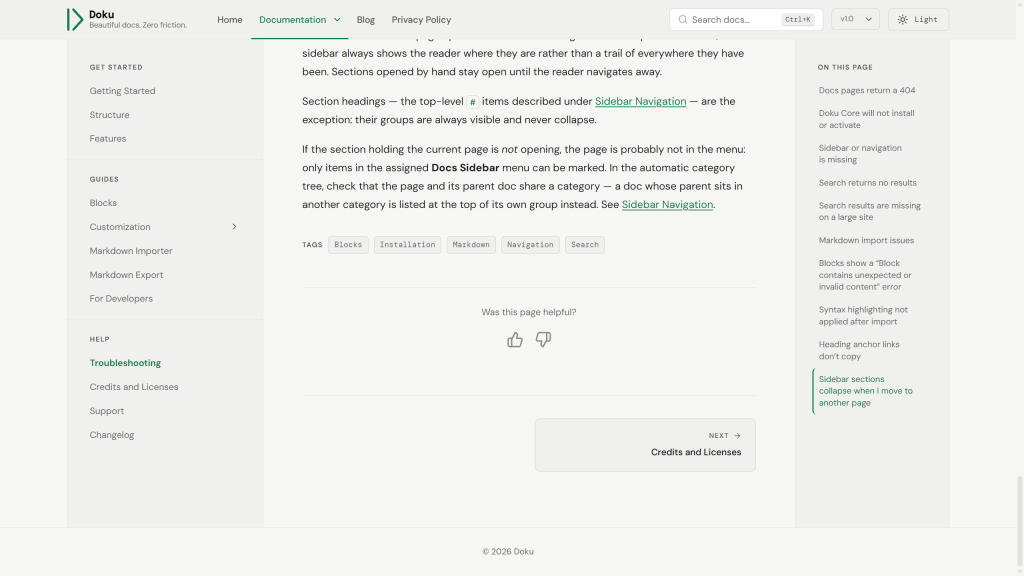Go to the Home menu item
1024x576 pixels.
click(x=230, y=20)
